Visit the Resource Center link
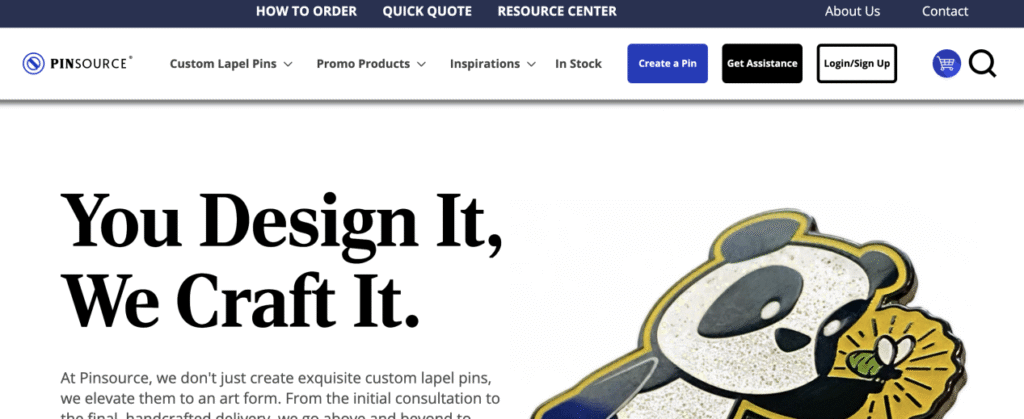 (557, 11)
